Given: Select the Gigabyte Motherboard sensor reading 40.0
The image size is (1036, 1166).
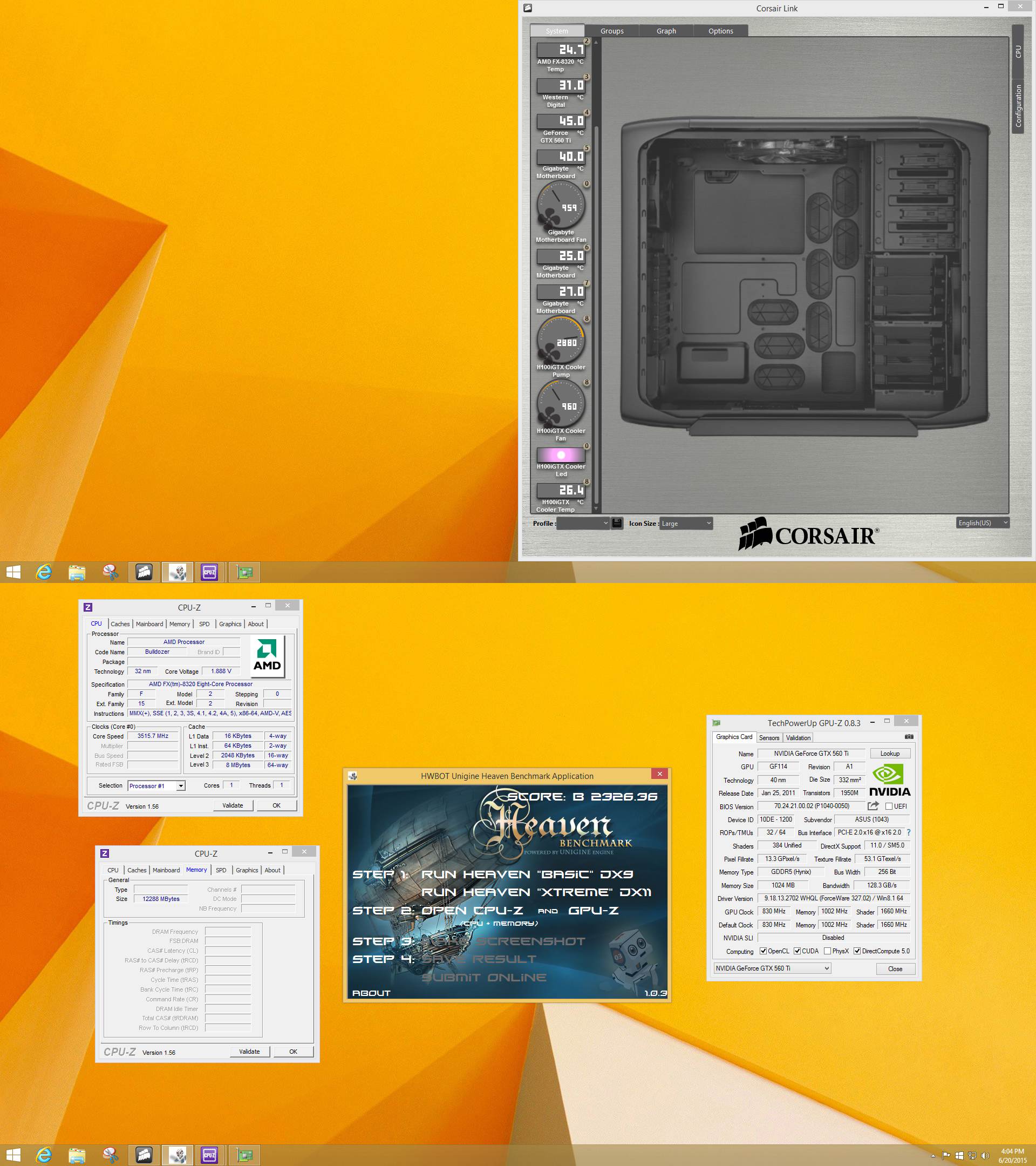Looking at the screenshot, I should pos(561,164).
